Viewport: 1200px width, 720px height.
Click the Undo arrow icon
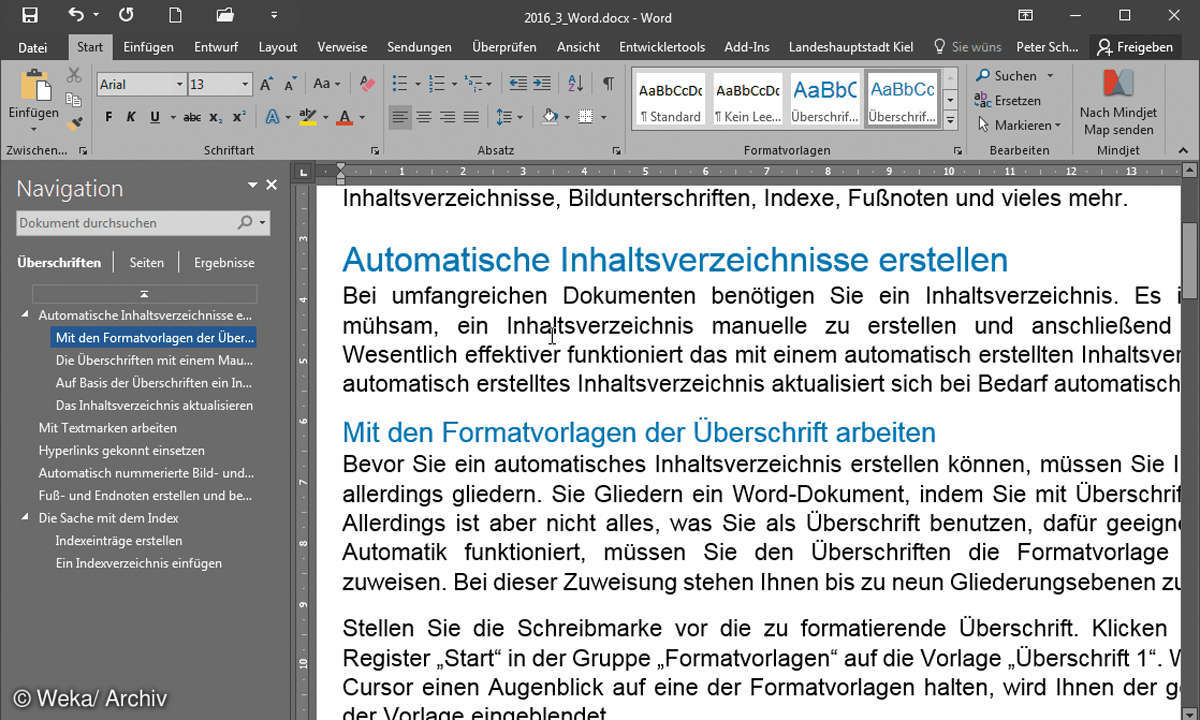[x=76, y=15]
